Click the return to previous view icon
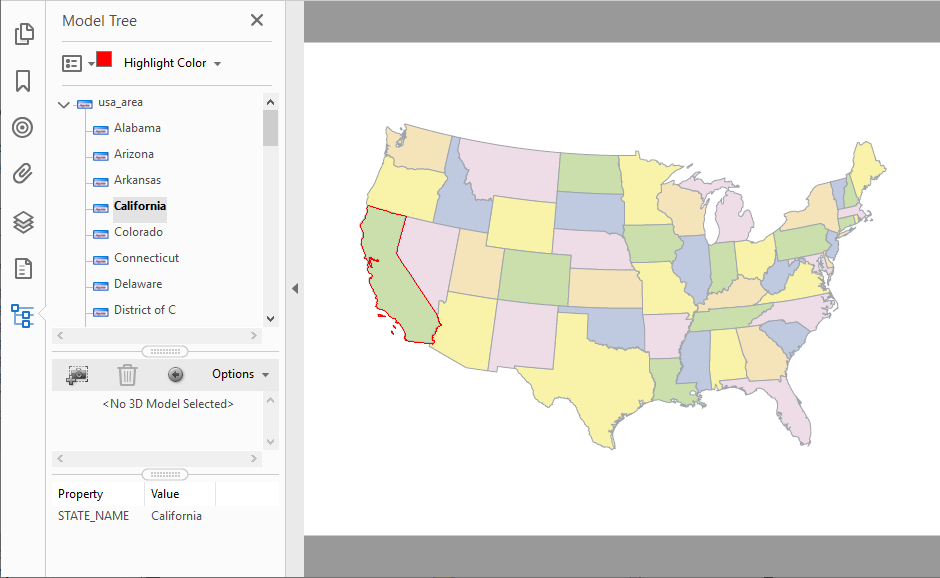The height and width of the screenshot is (578, 940). click(x=176, y=375)
